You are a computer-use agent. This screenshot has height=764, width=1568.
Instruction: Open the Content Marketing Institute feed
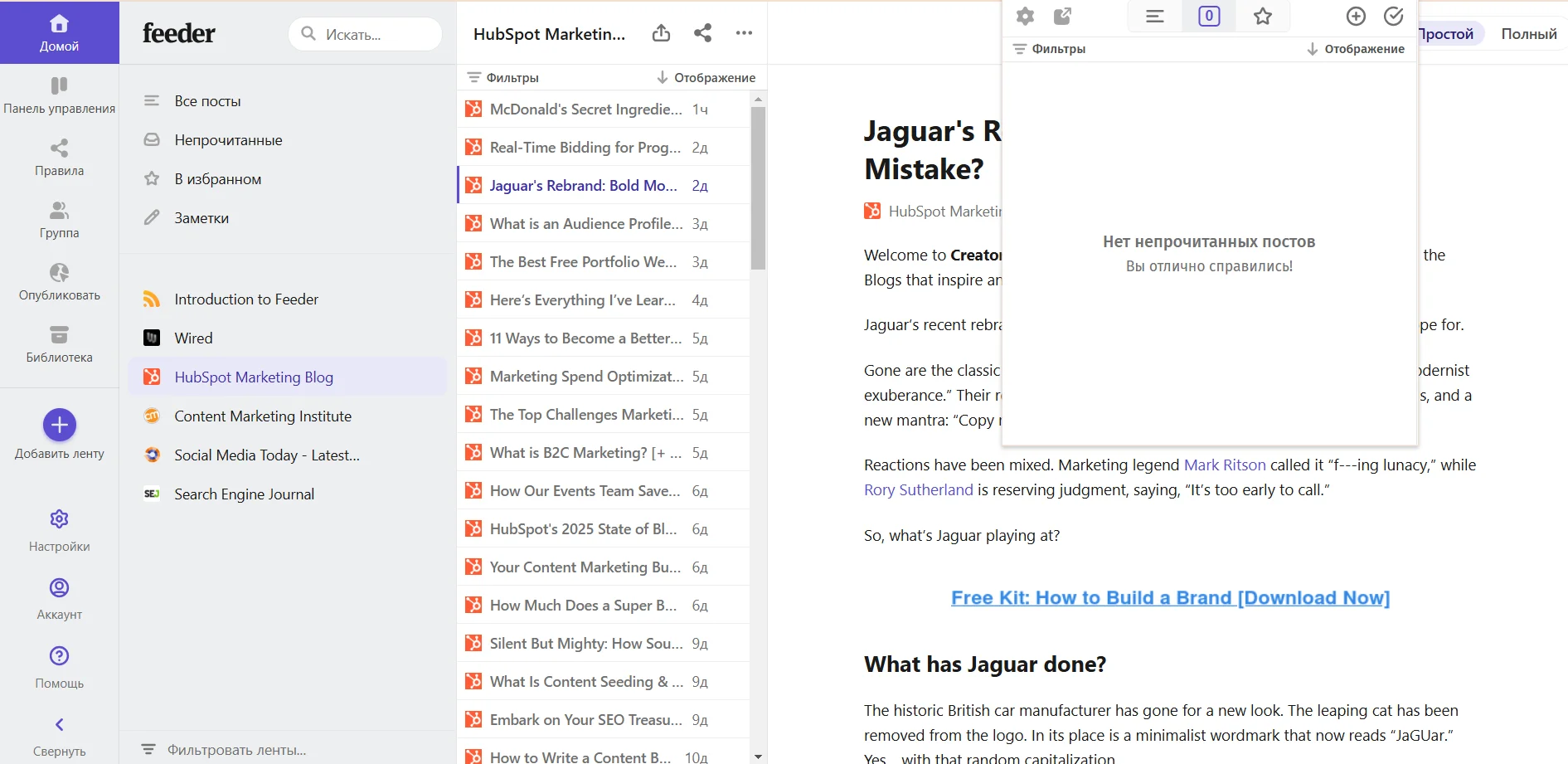(x=286, y=416)
